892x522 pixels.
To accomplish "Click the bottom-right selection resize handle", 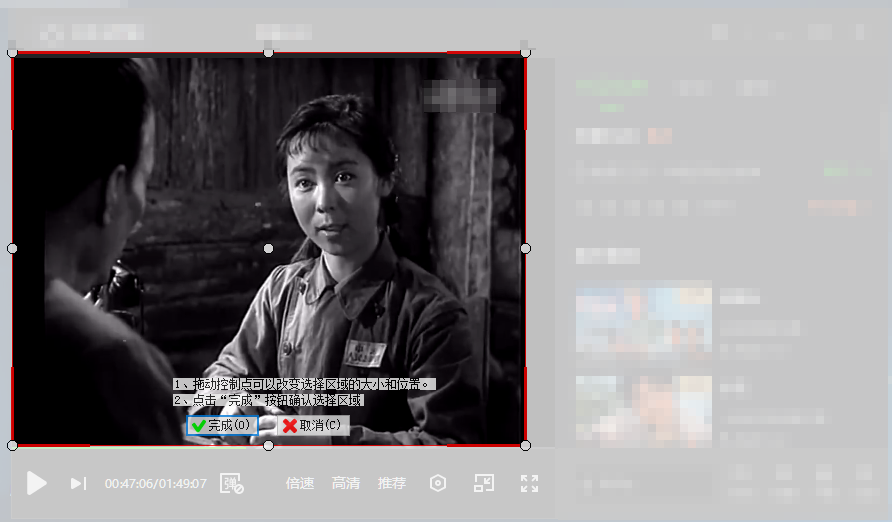I will 525,445.
